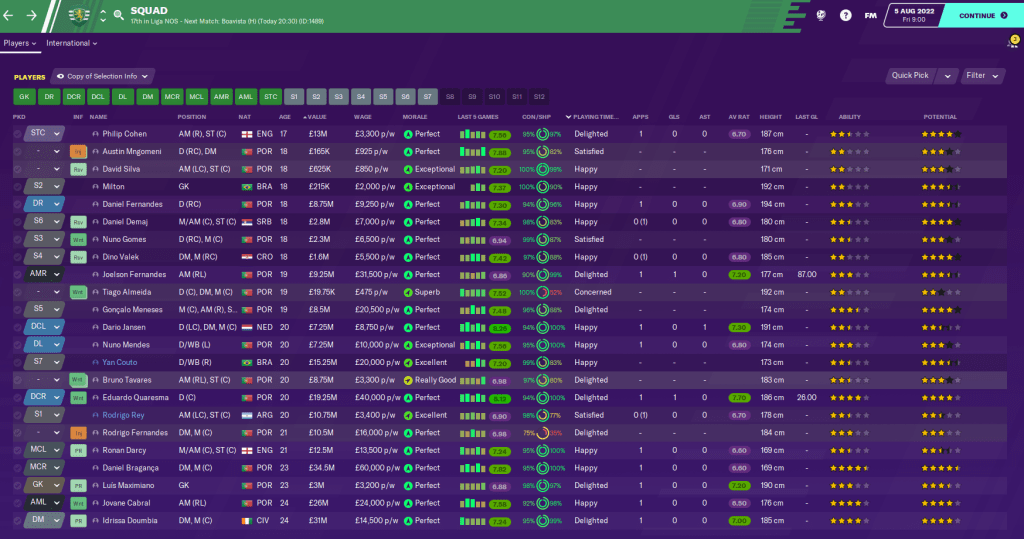Expand the Copy of Selection Info dropdown
The image size is (1024, 539).
tap(104, 76)
